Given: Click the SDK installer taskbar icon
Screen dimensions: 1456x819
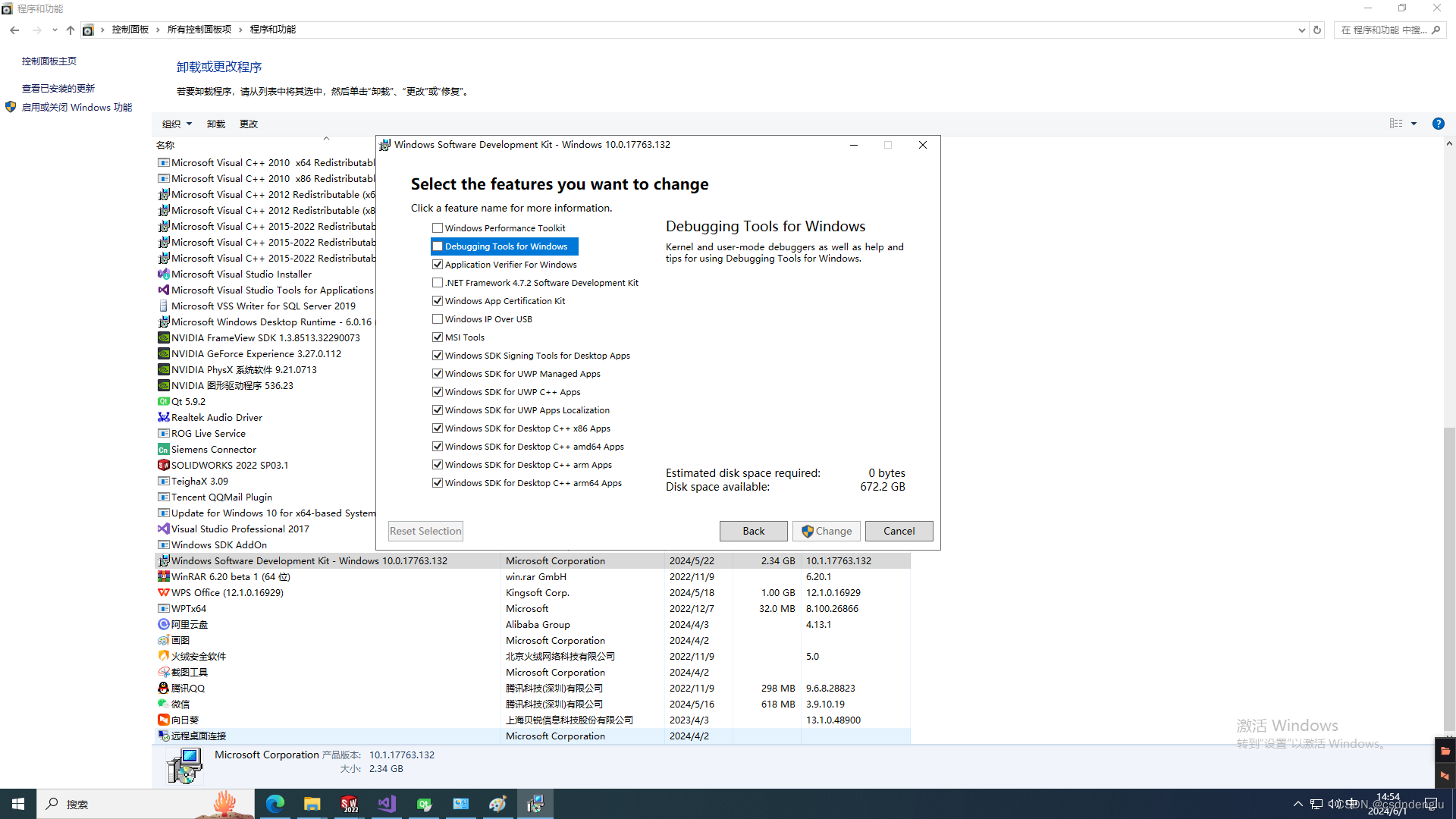Looking at the screenshot, I should 535,804.
